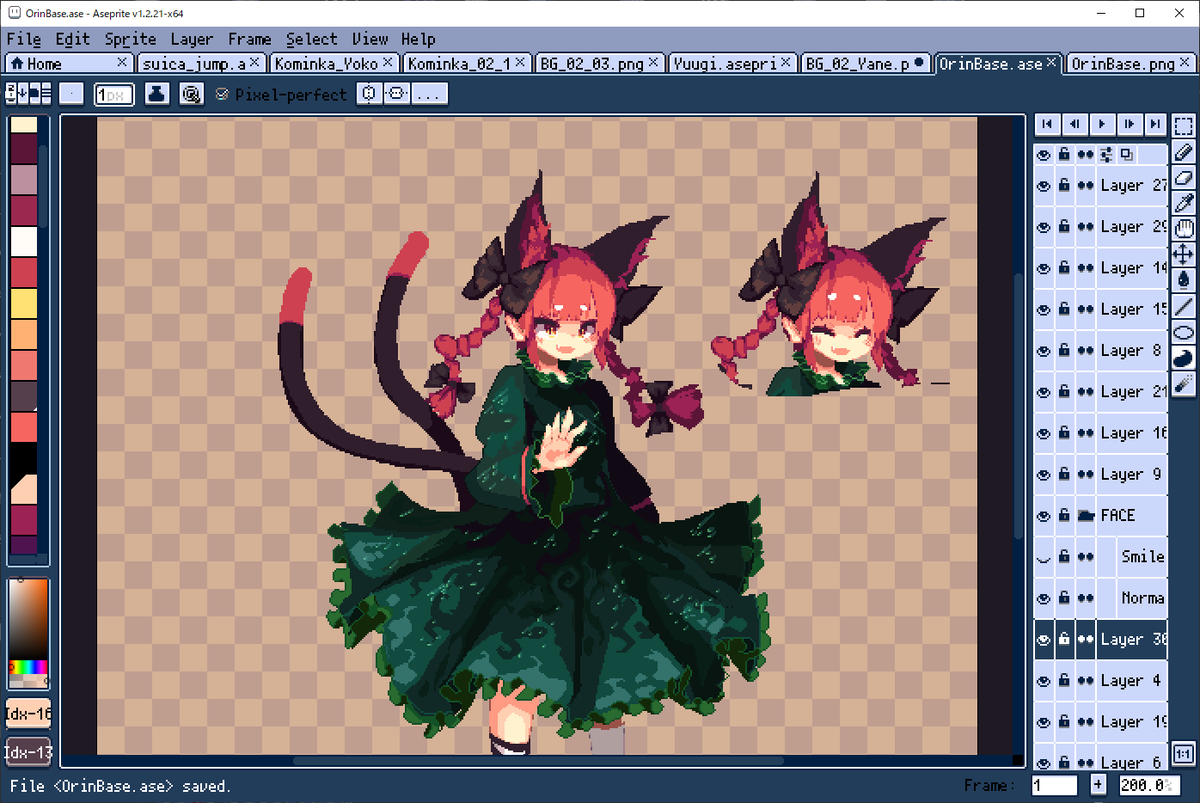Open the Layer menu

tap(192, 39)
